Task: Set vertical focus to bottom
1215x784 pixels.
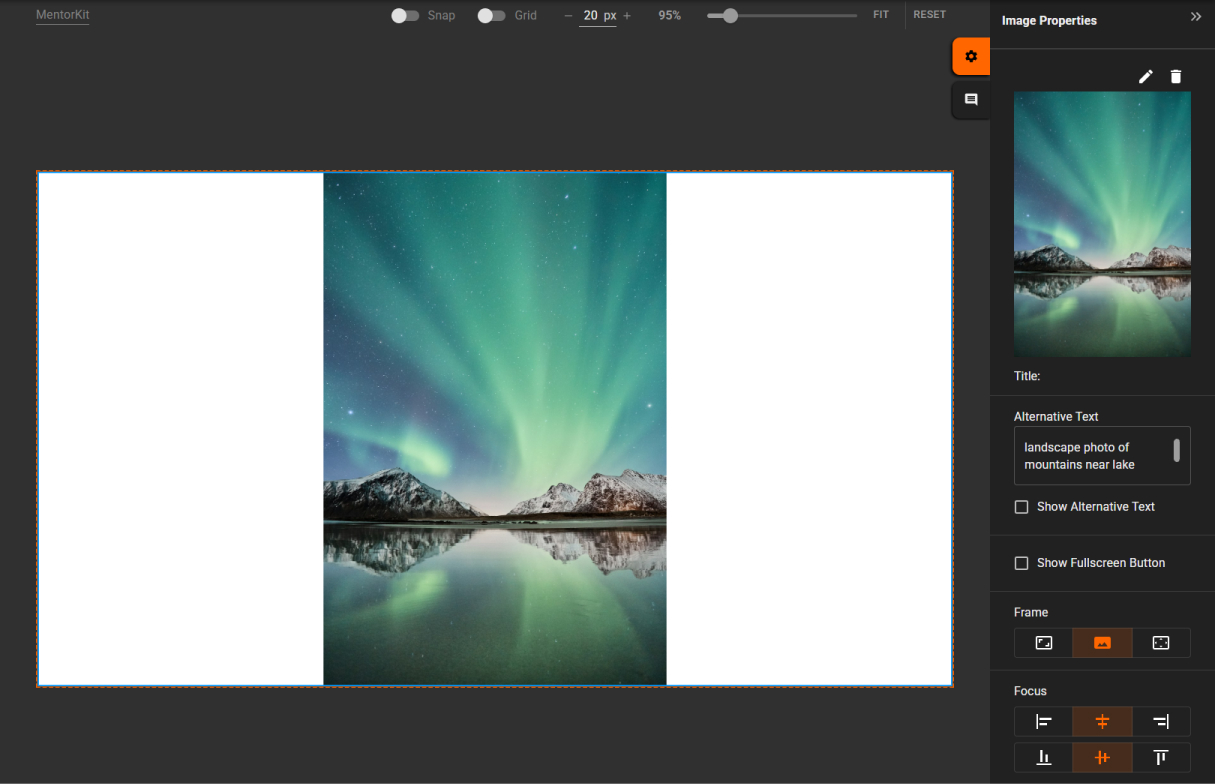Action: 1044,758
